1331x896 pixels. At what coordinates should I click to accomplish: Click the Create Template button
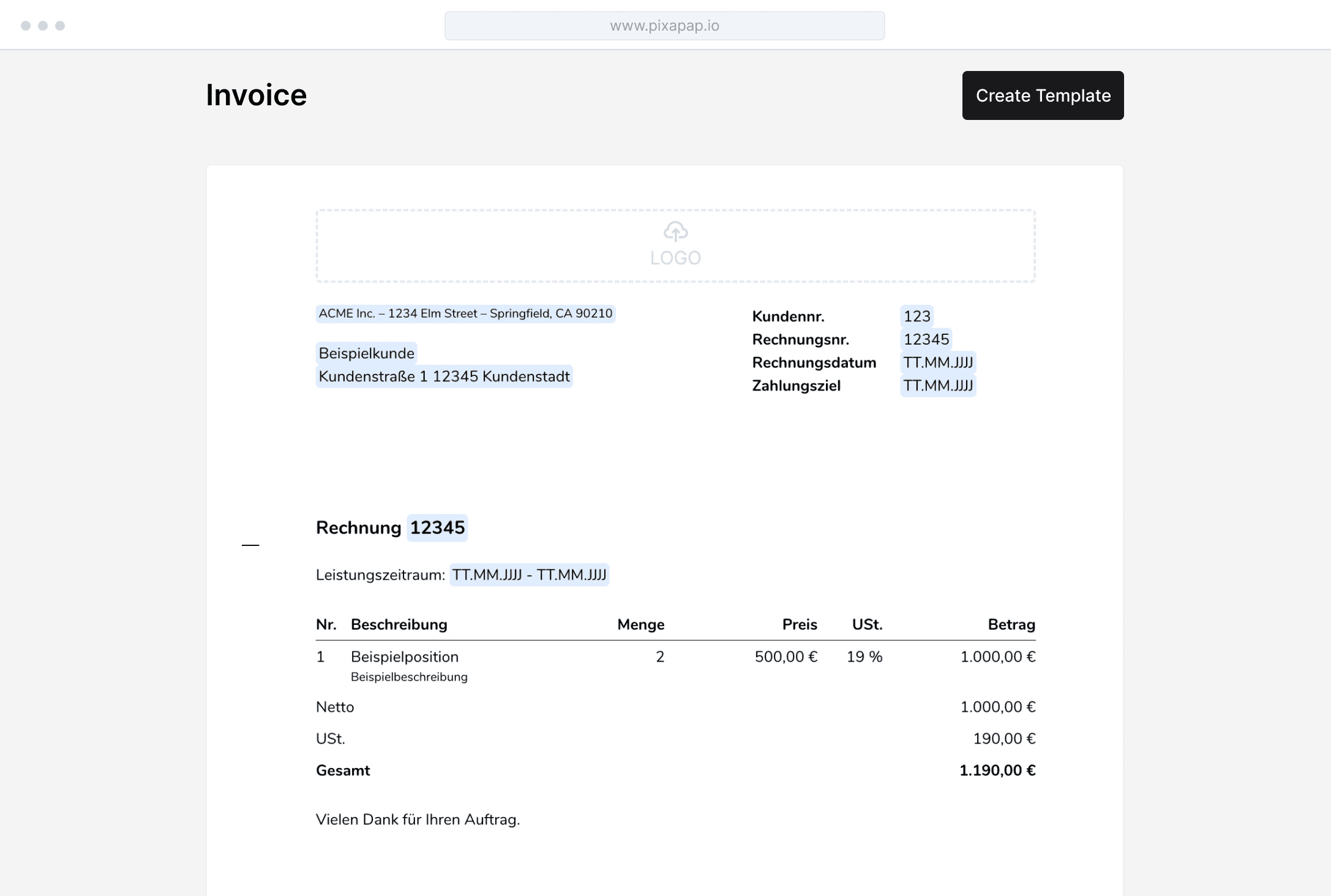click(1042, 95)
